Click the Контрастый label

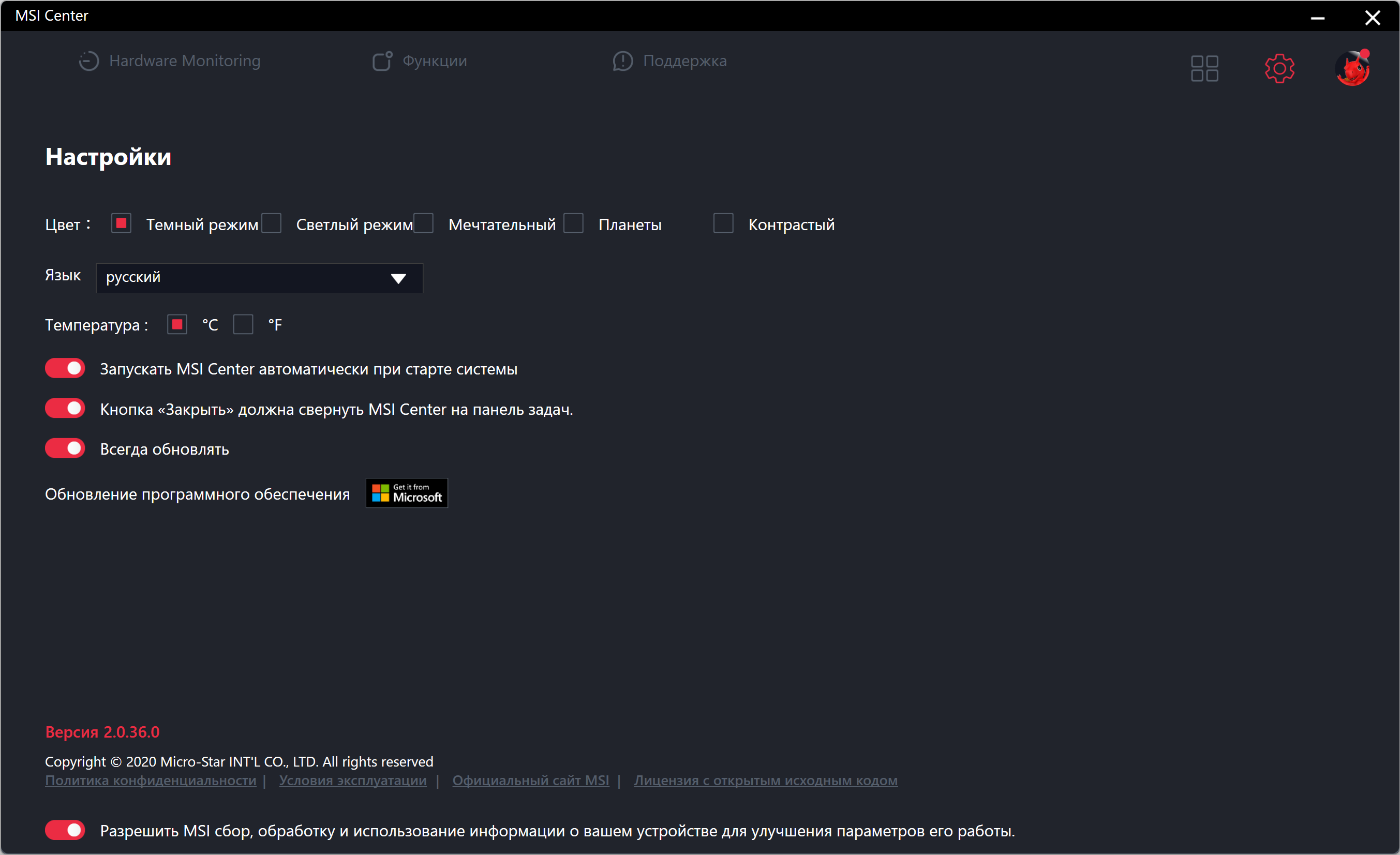tap(792, 224)
